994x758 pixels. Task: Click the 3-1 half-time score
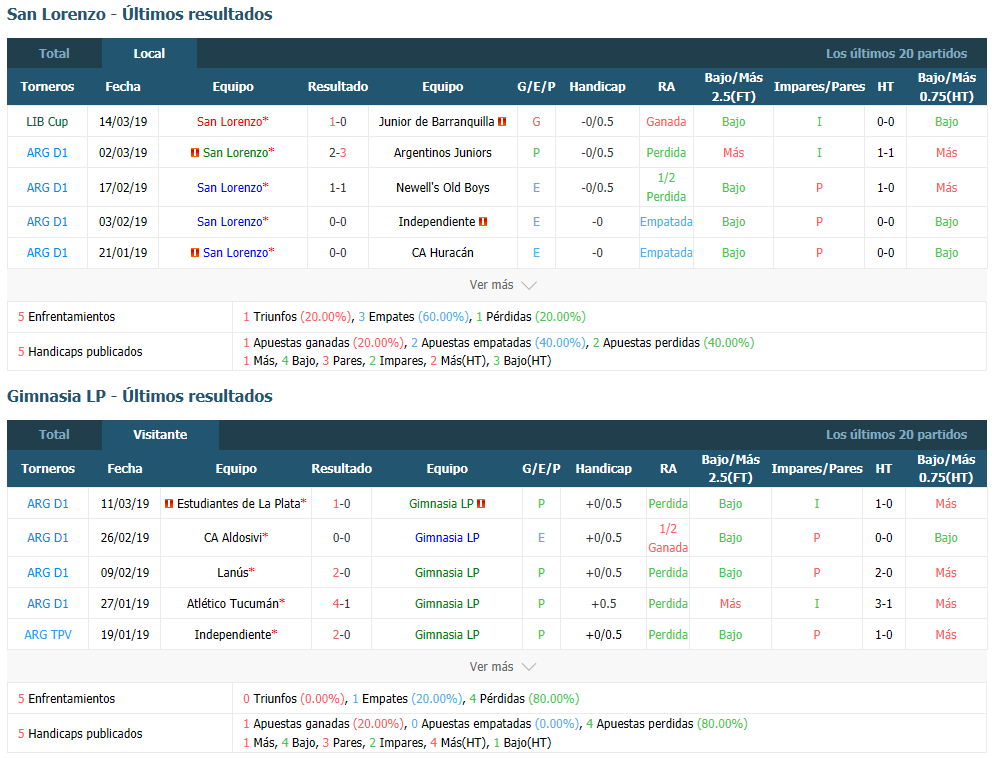click(x=884, y=603)
